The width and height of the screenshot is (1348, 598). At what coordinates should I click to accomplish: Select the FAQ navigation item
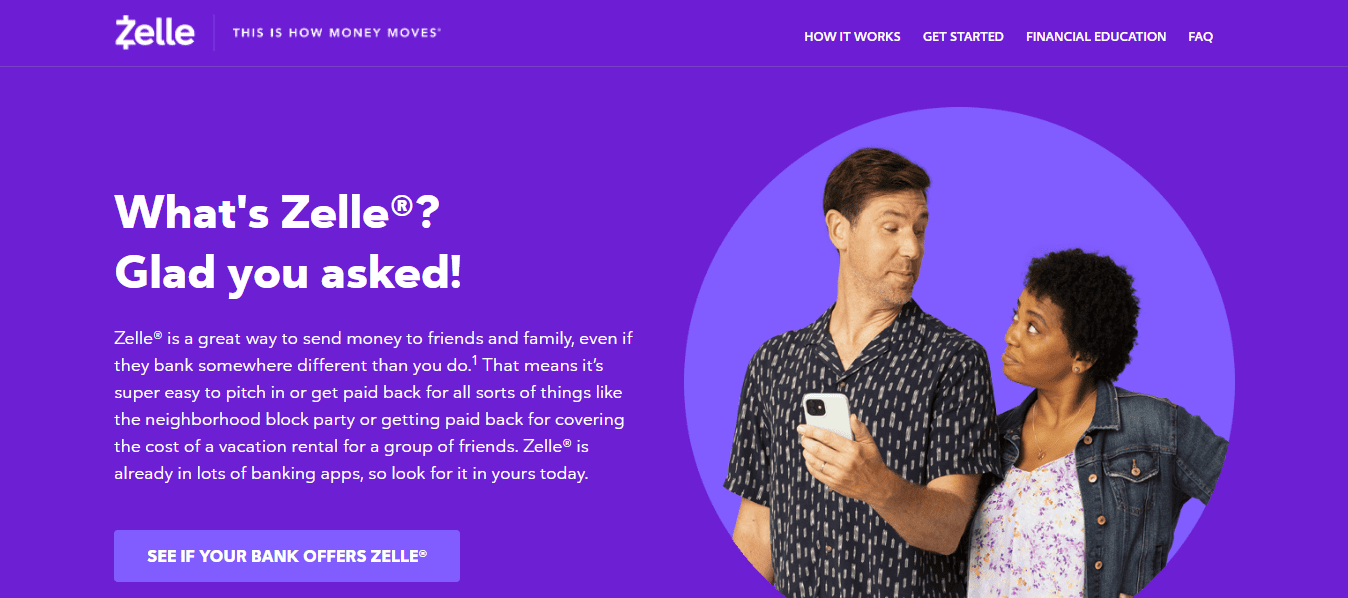point(1201,37)
